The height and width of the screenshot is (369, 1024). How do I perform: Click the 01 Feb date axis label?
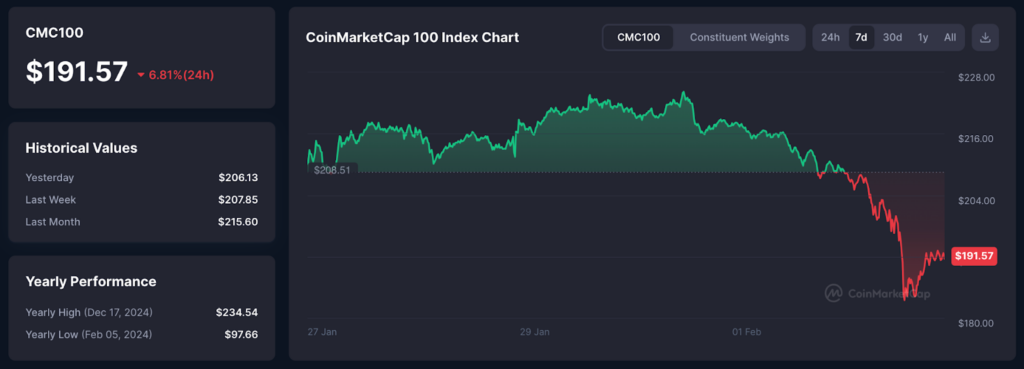(x=746, y=332)
